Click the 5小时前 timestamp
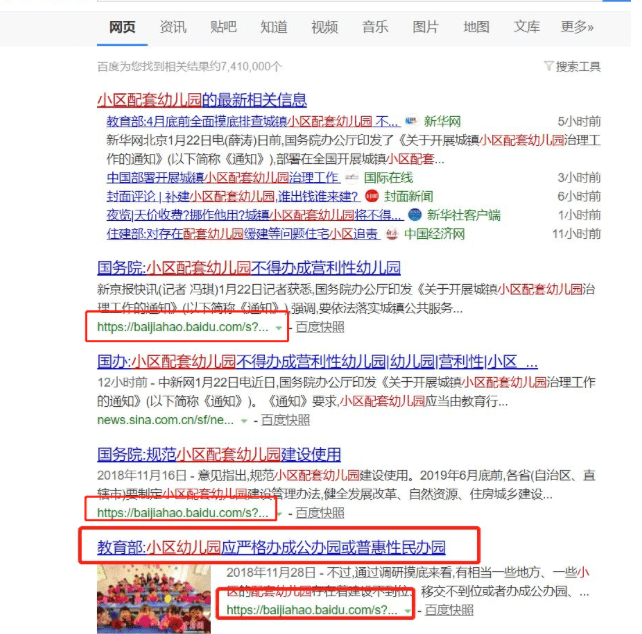The height and width of the screenshot is (634, 642). 579,121
